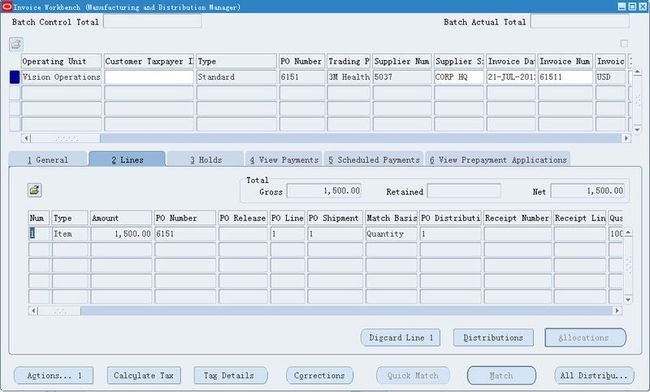
Task: Click the lines grid horizontal scrollbar right arrow
Action: coord(617,310)
